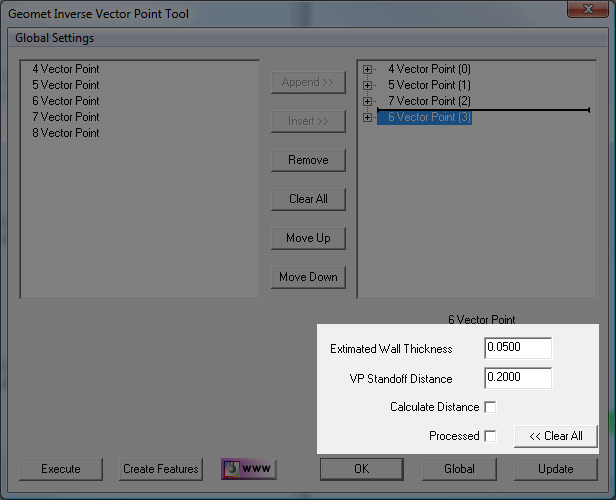Image resolution: width=616 pixels, height=500 pixels.
Task: Enable the Calculate Distance checkbox
Action: [x=490, y=407]
